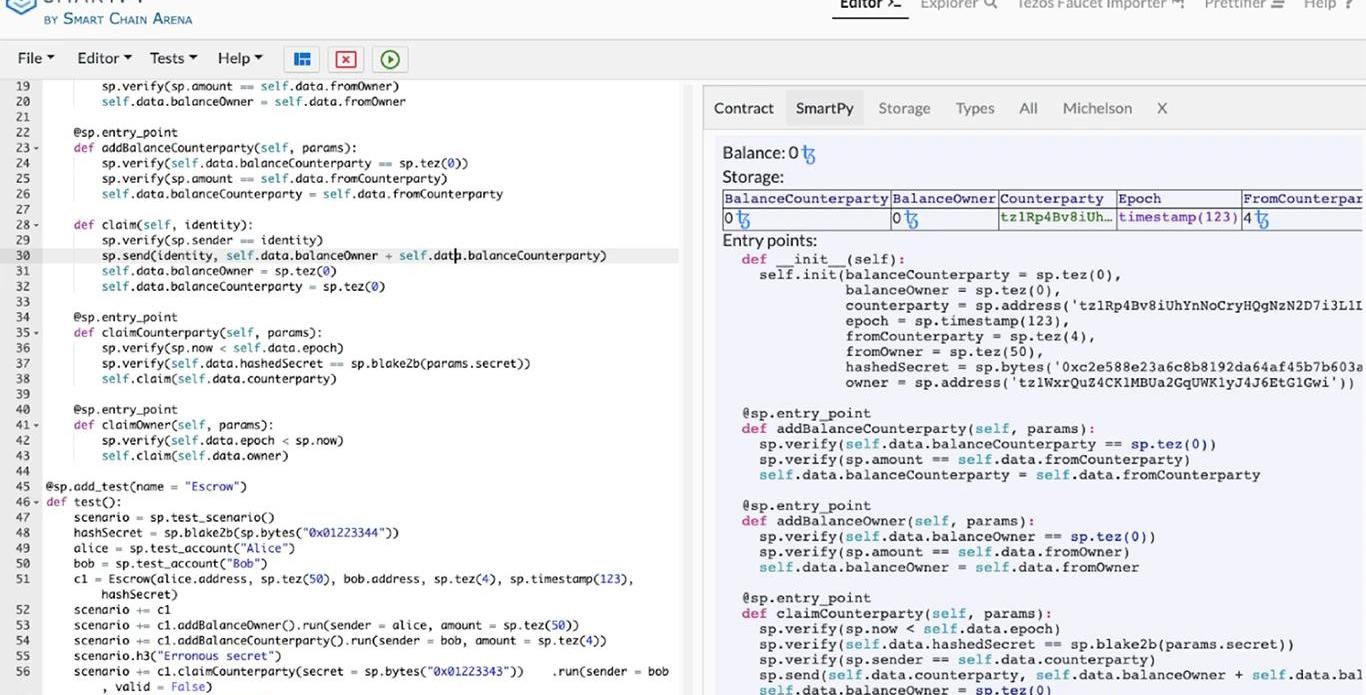Switch to the Contract tab
Screen dimensions: 1366x695
(743, 108)
